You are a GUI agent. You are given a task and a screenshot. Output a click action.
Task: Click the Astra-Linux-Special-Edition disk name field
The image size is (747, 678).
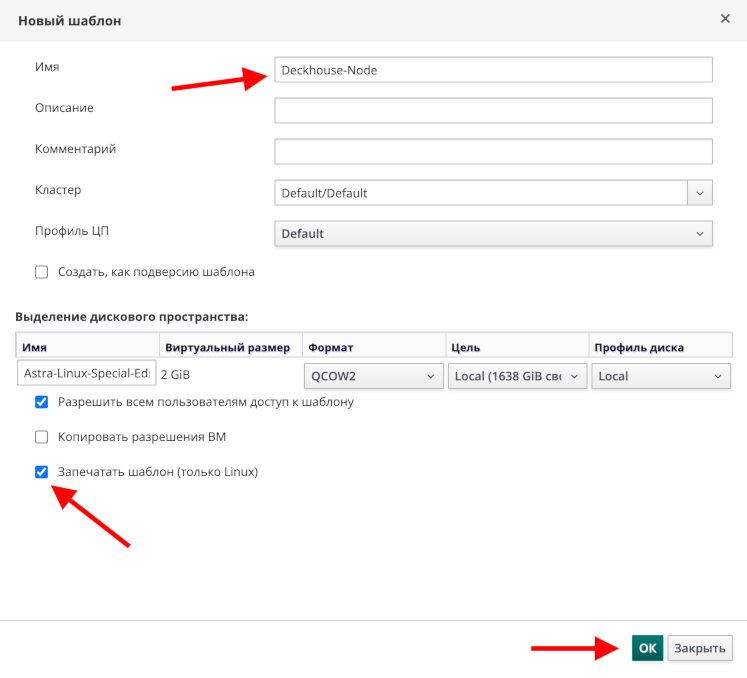click(x=87, y=373)
